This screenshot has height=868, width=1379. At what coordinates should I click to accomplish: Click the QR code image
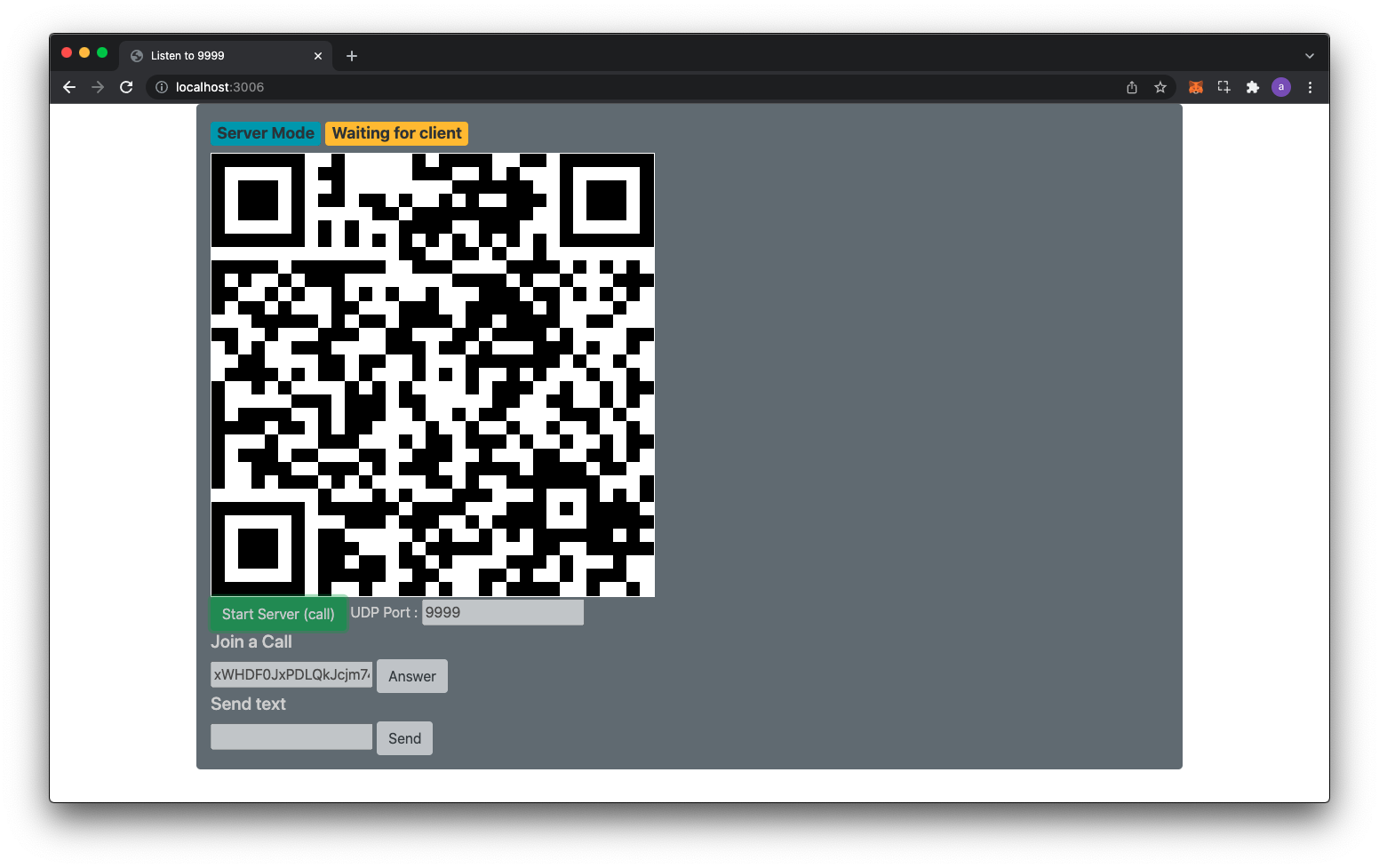[433, 375]
